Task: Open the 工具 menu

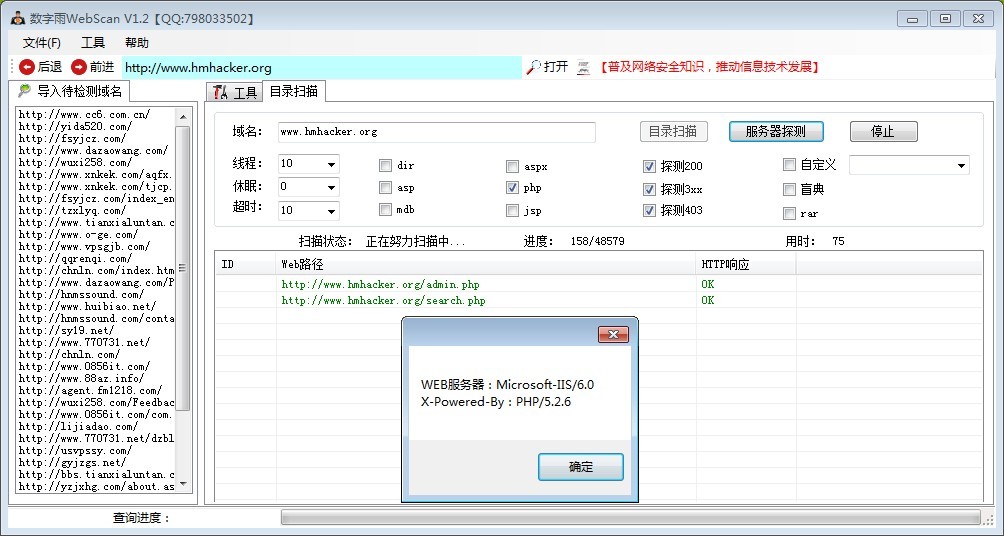Action: [x=93, y=43]
